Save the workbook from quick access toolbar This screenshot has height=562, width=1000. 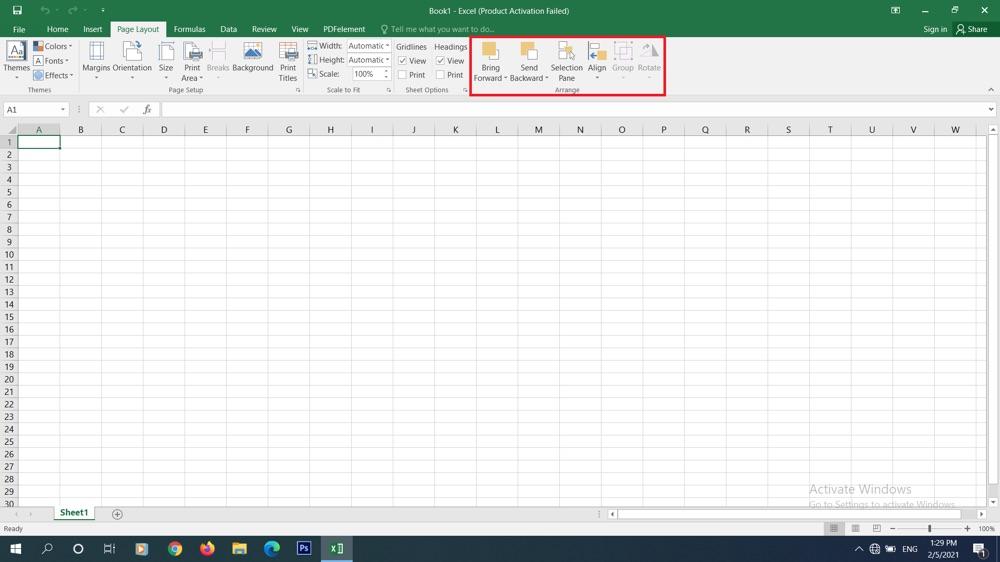click(17, 10)
